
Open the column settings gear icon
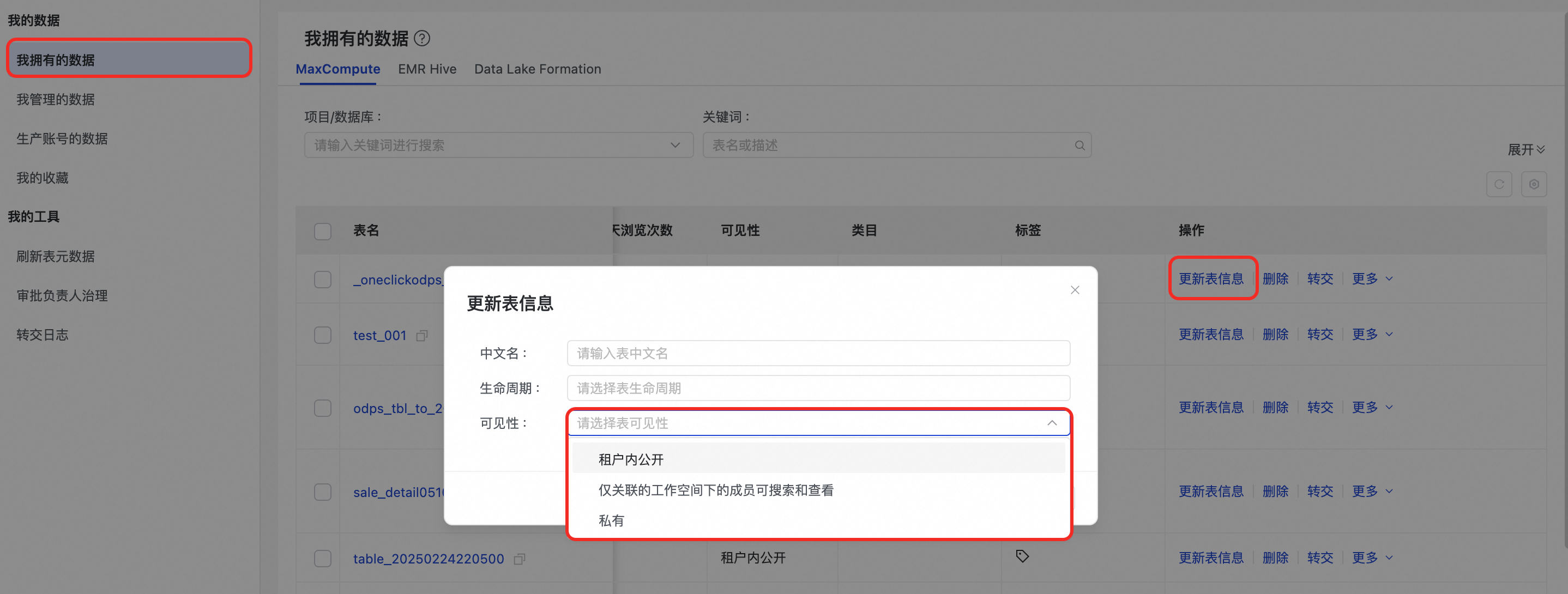coord(1533,184)
